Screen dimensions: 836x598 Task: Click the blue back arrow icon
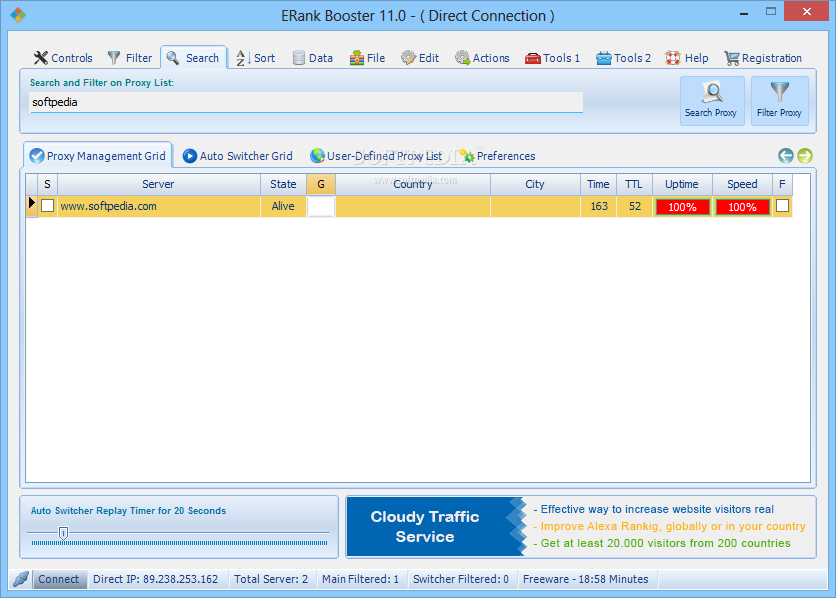[x=785, y=156]
